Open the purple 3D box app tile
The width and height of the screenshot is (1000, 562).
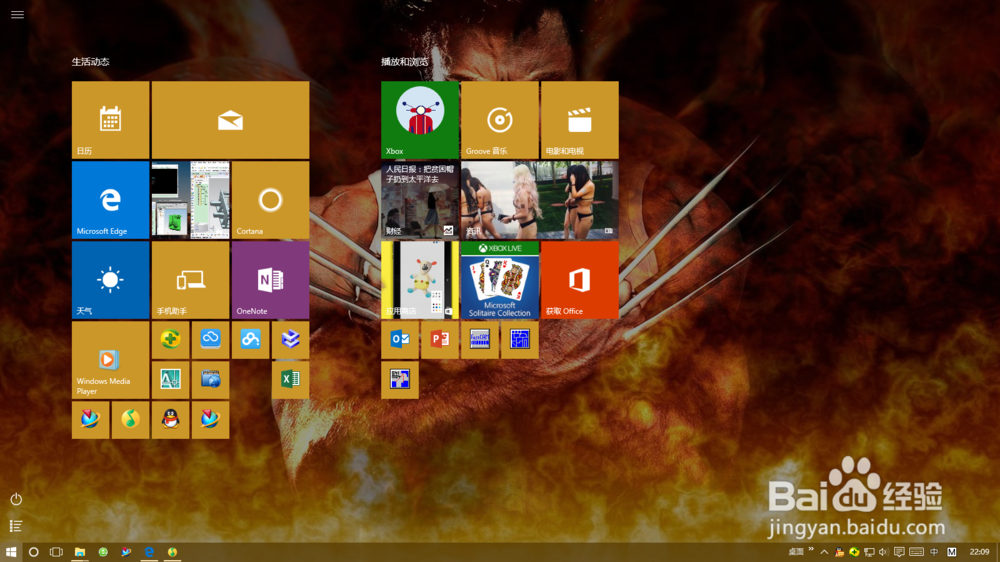tap(291, 340)
